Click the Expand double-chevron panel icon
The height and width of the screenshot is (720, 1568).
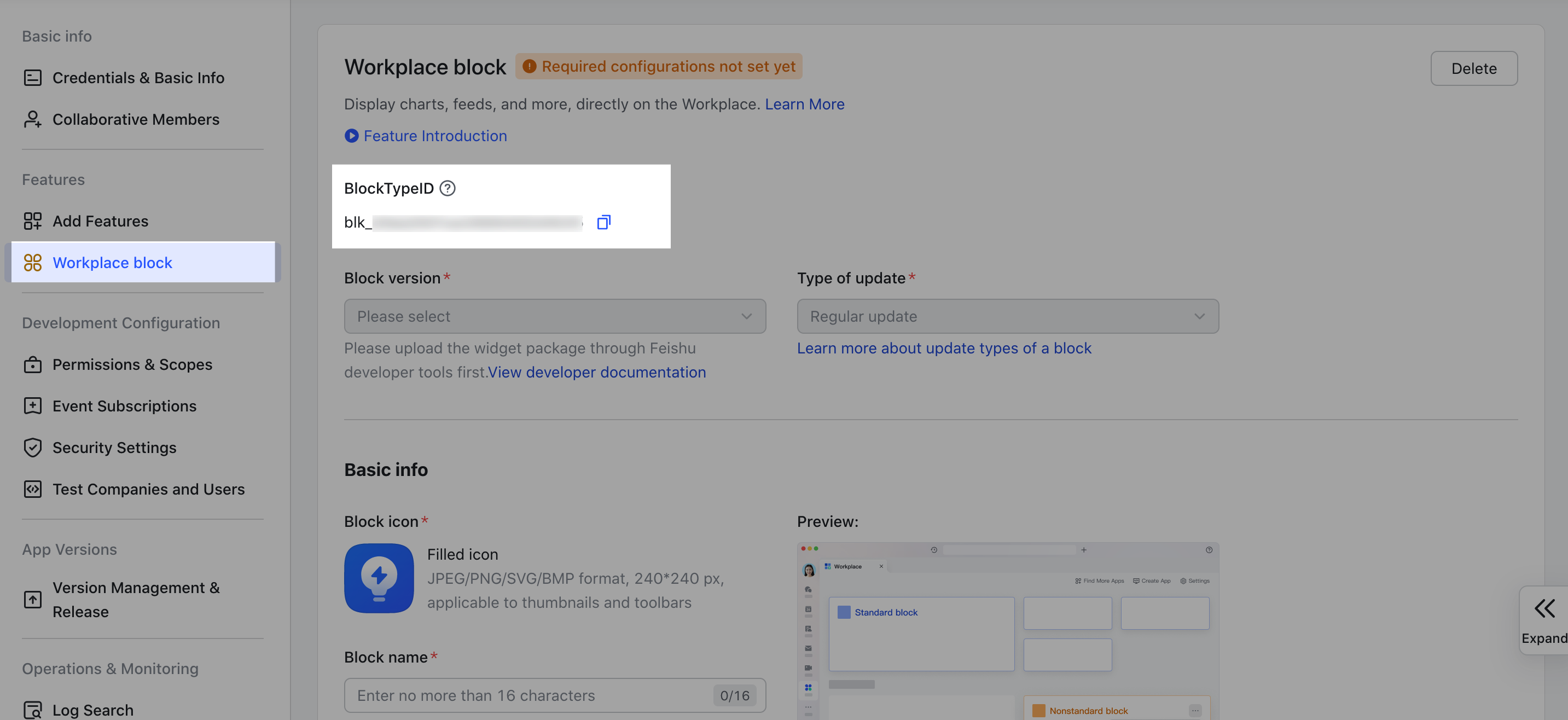point(1544,608)
